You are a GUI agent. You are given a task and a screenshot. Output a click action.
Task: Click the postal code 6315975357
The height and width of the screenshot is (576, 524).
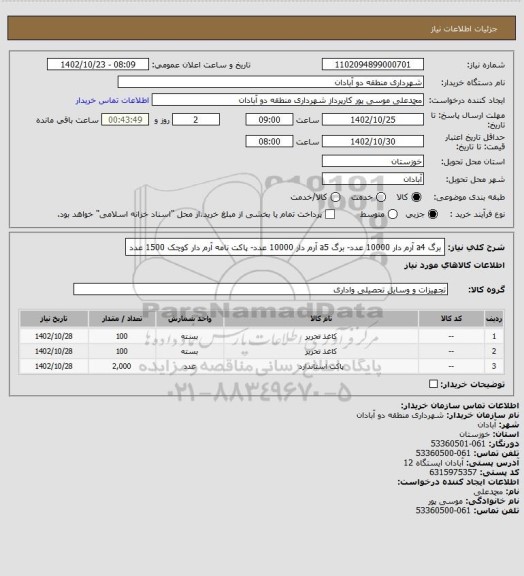pyautogui.click(x=453, y=472)
